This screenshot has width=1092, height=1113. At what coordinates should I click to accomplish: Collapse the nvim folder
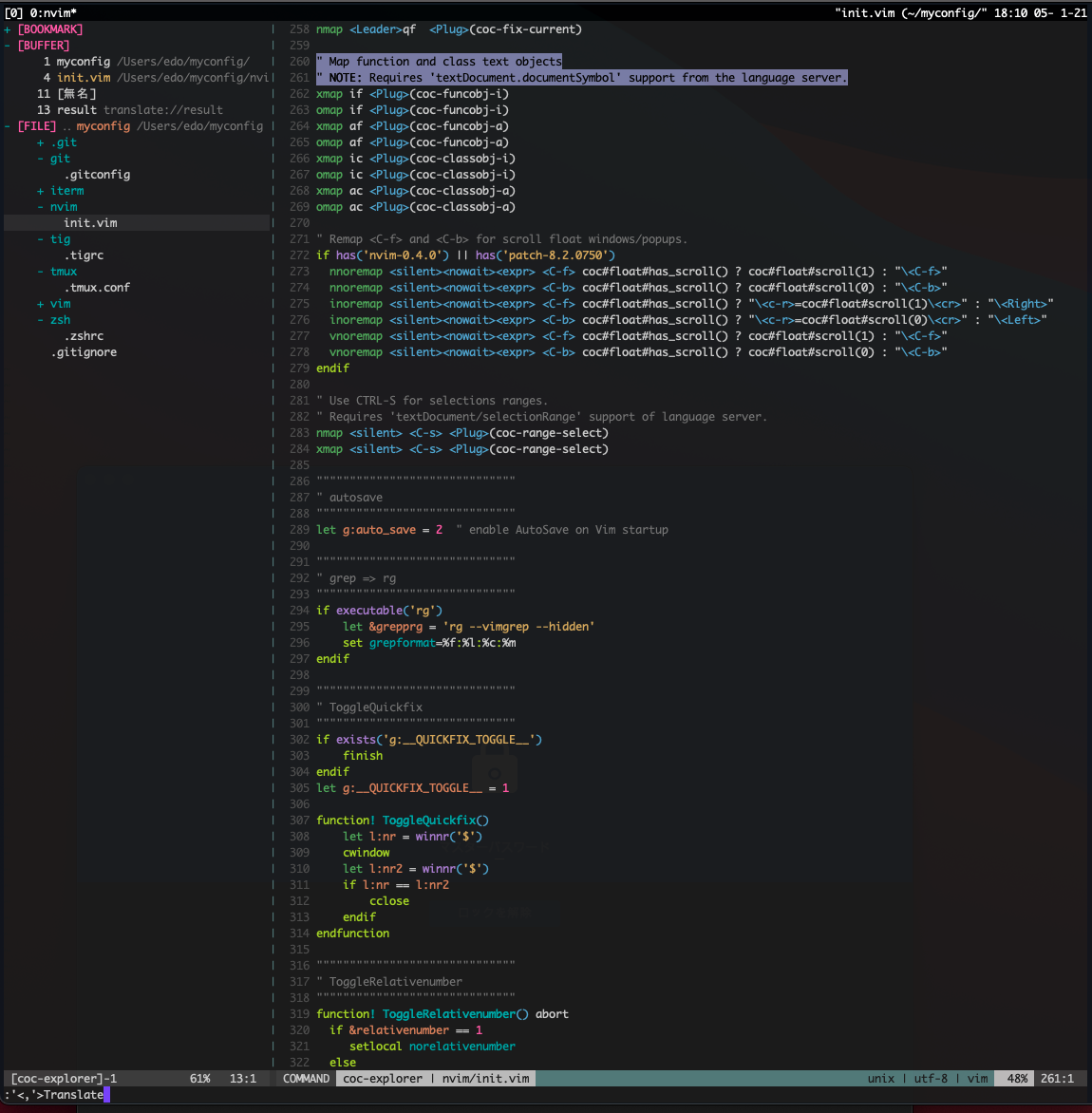[x=41, y=207]
